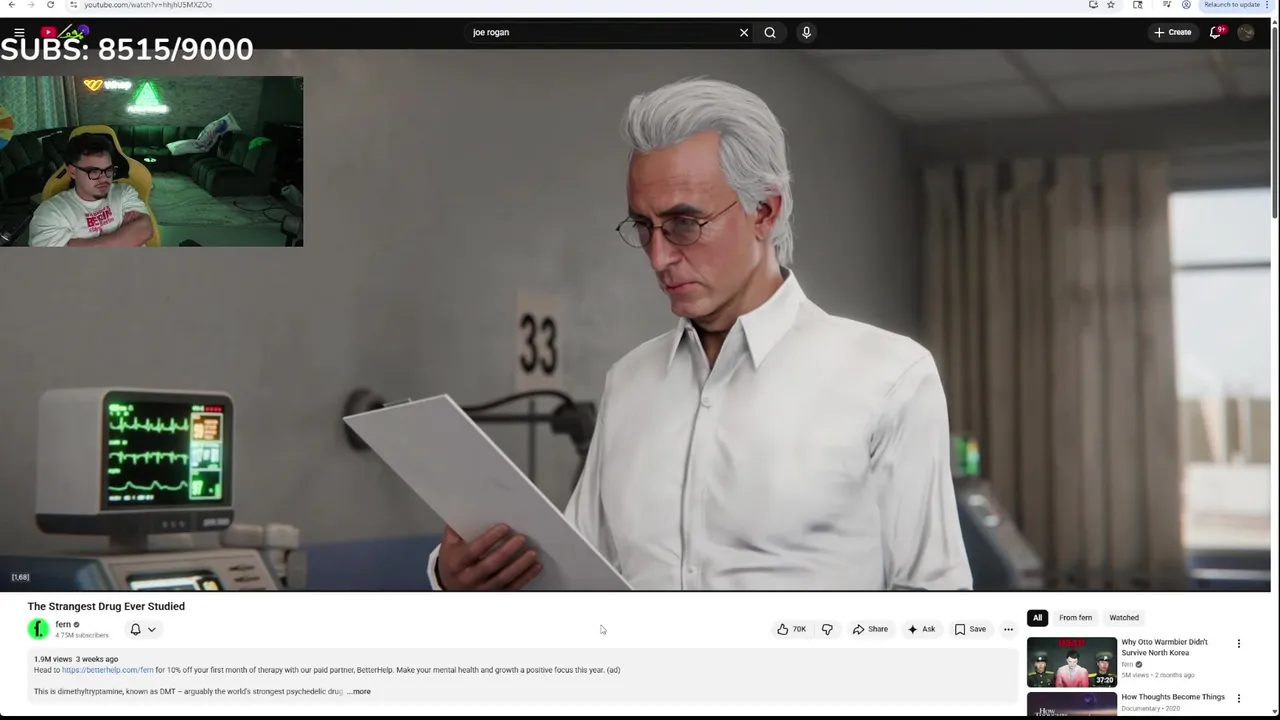The width and height of the screenshot is (1280, 720).
Task: Click the '1.9M views 3 weeks ago' text
Action: coord(76,659)
